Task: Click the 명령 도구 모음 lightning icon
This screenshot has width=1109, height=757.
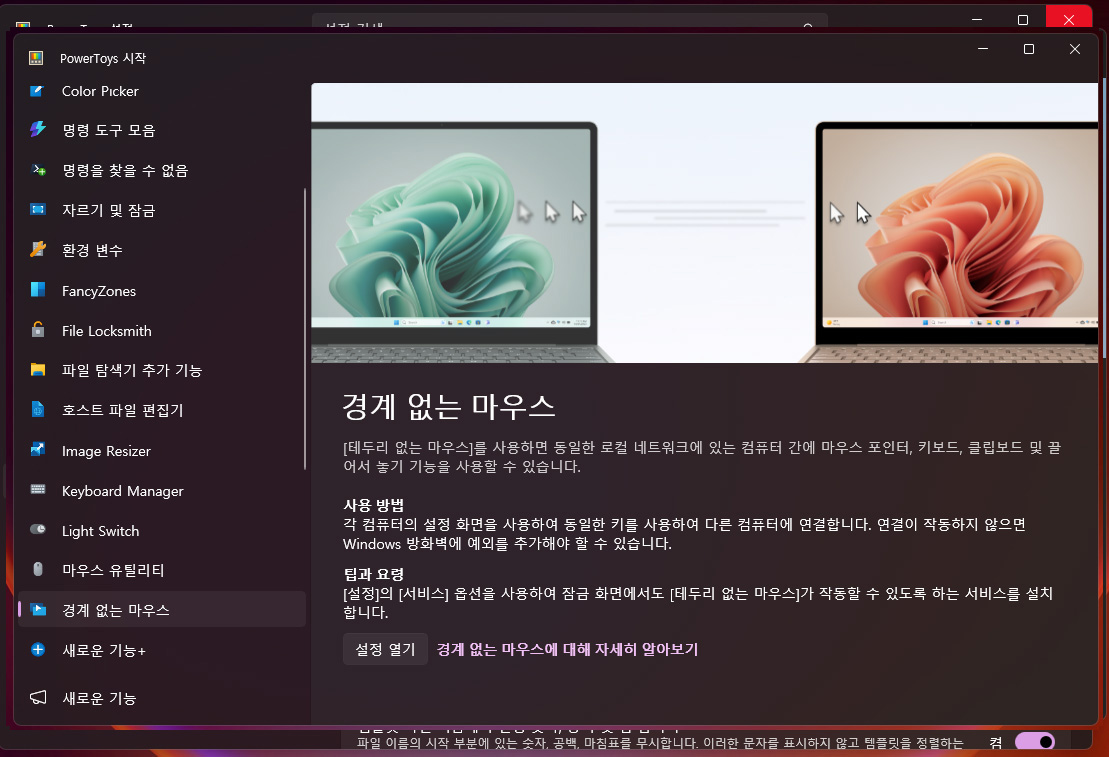Action: (x=37, y=129)
